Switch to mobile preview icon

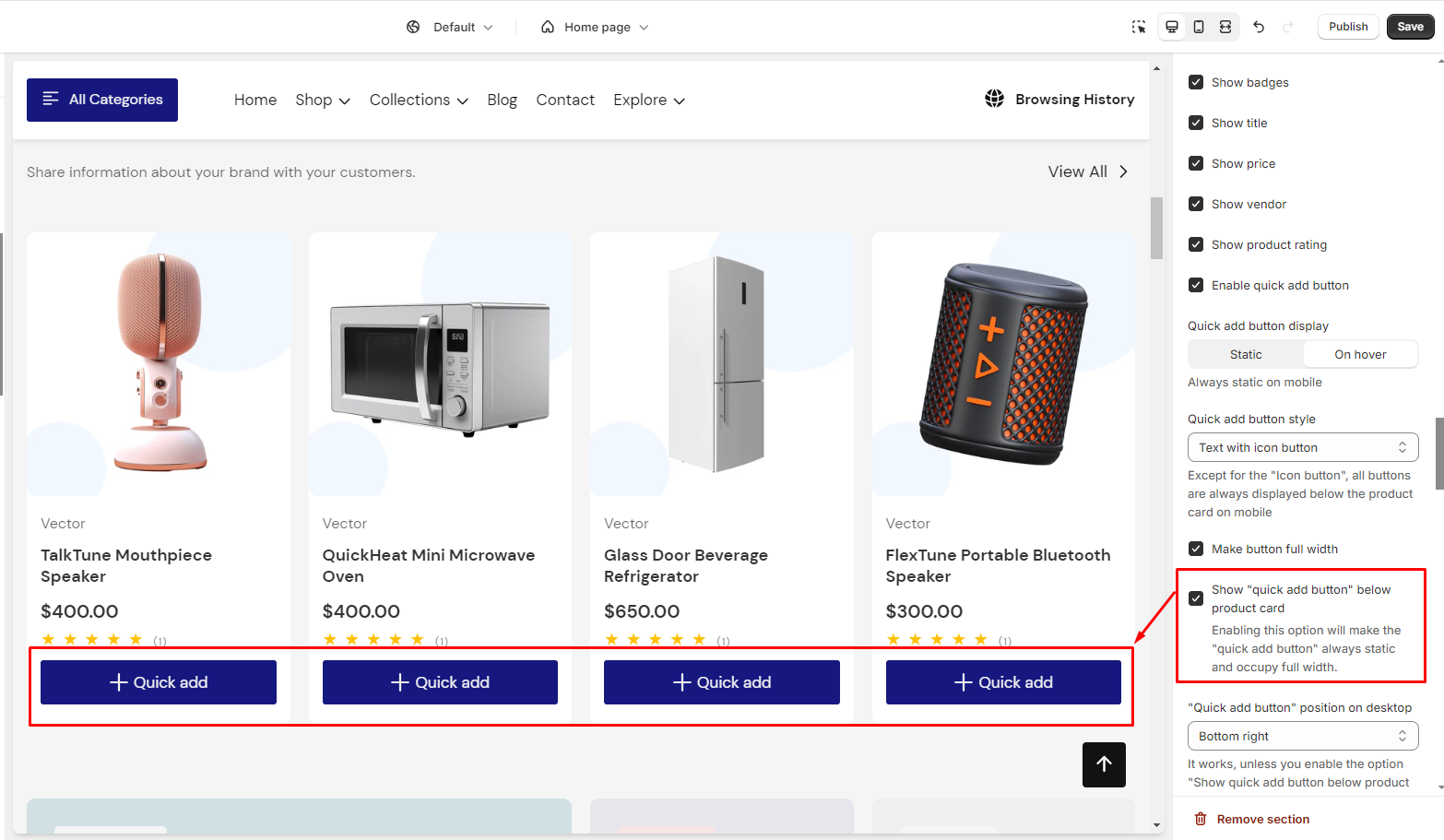[1199, 27]
